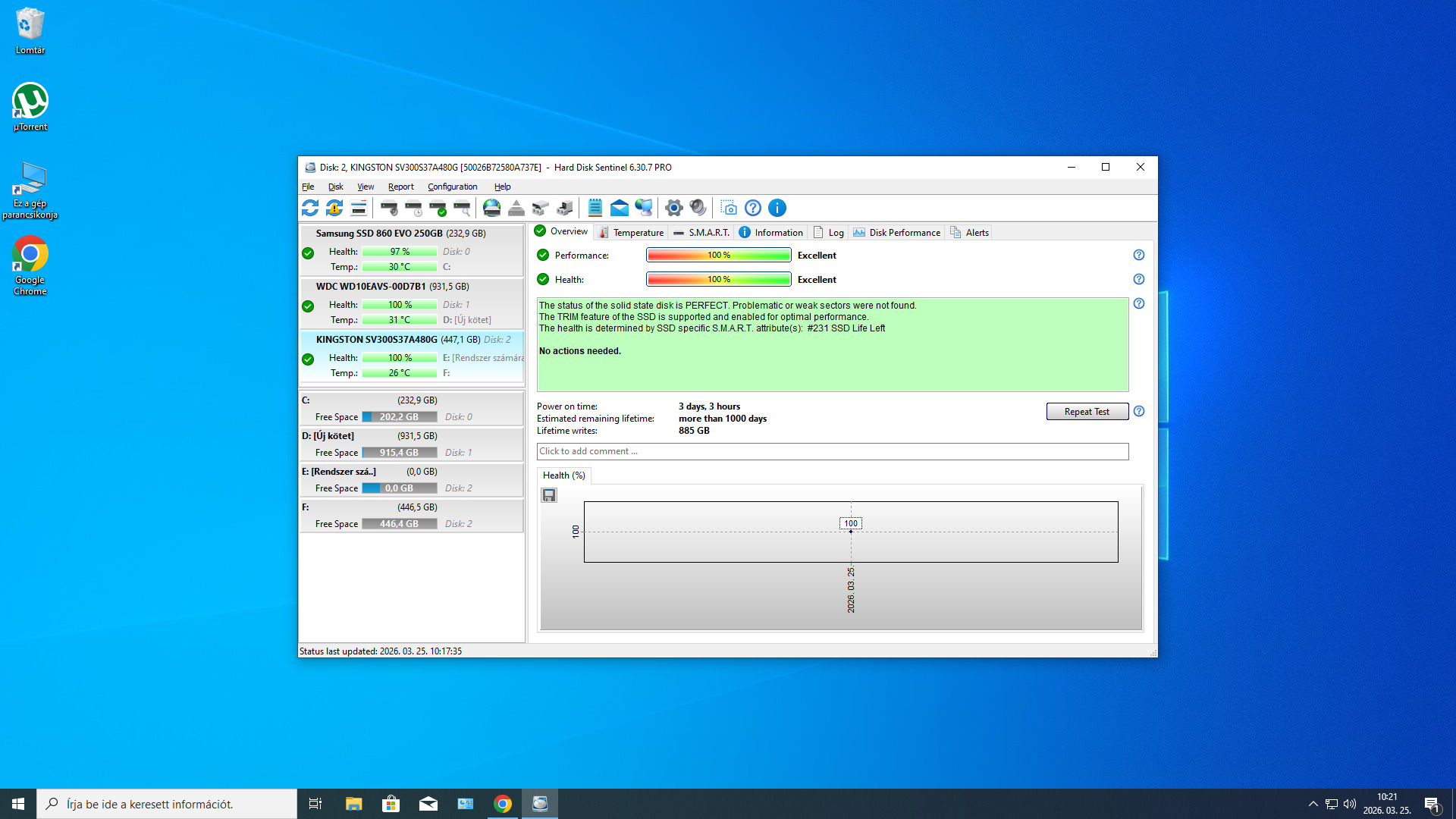Click the blue info about icon
This screenshot has height=819, width=1456.
click(x=777, y=208)
